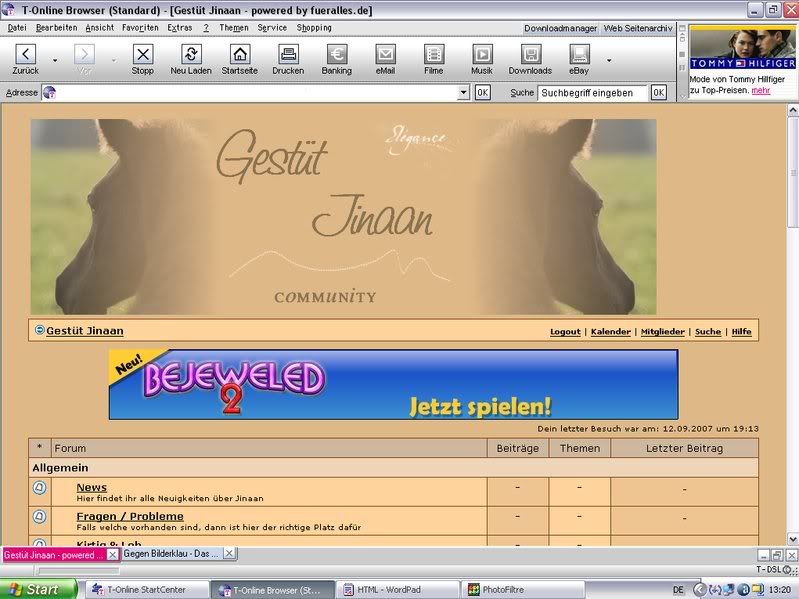Image resolution: width=799 pixels, height=599 pixels.
Task: Switch to HTML - WordPad taskbar item
Action: tap(399, 590)
